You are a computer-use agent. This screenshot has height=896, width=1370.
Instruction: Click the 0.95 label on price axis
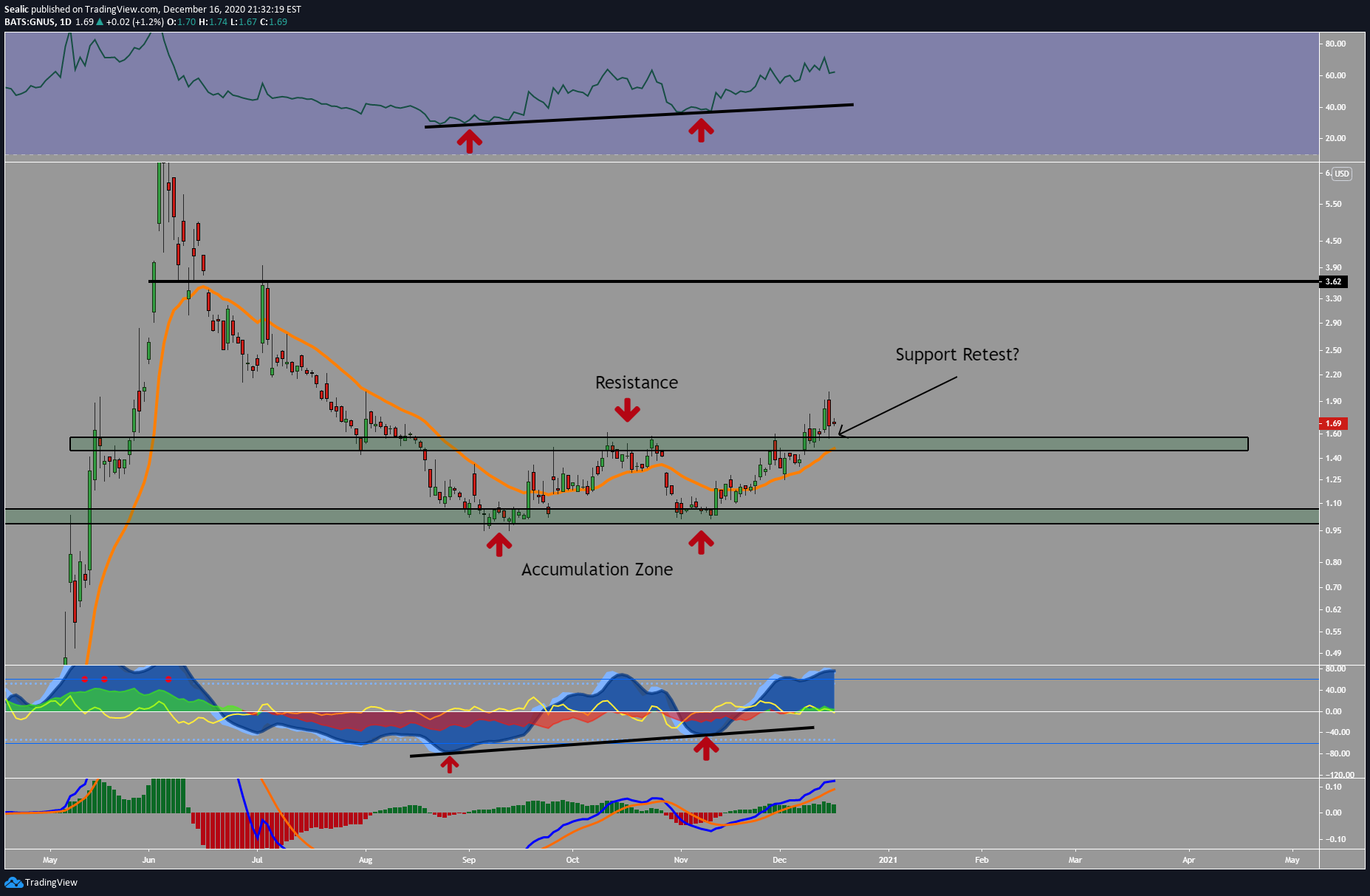click(1333, 530)
